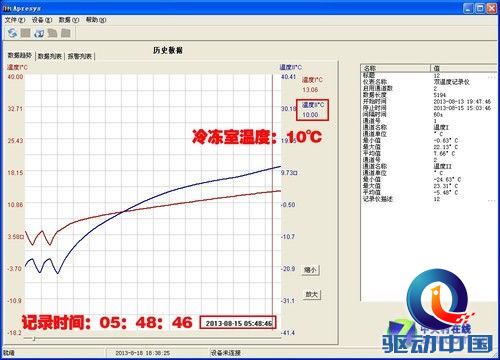Screen dimensions: 500x360
Task: Select the 仪表名称 property row
Action: (429, 82)
